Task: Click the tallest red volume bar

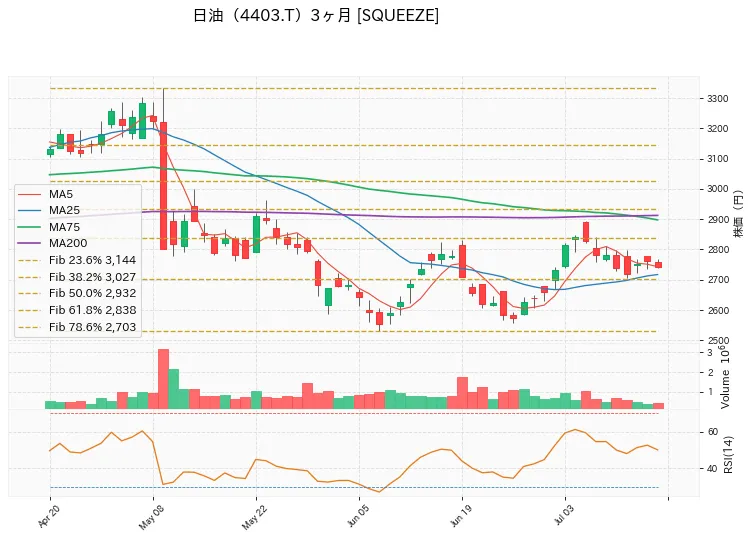Action: tap(164, 379)
